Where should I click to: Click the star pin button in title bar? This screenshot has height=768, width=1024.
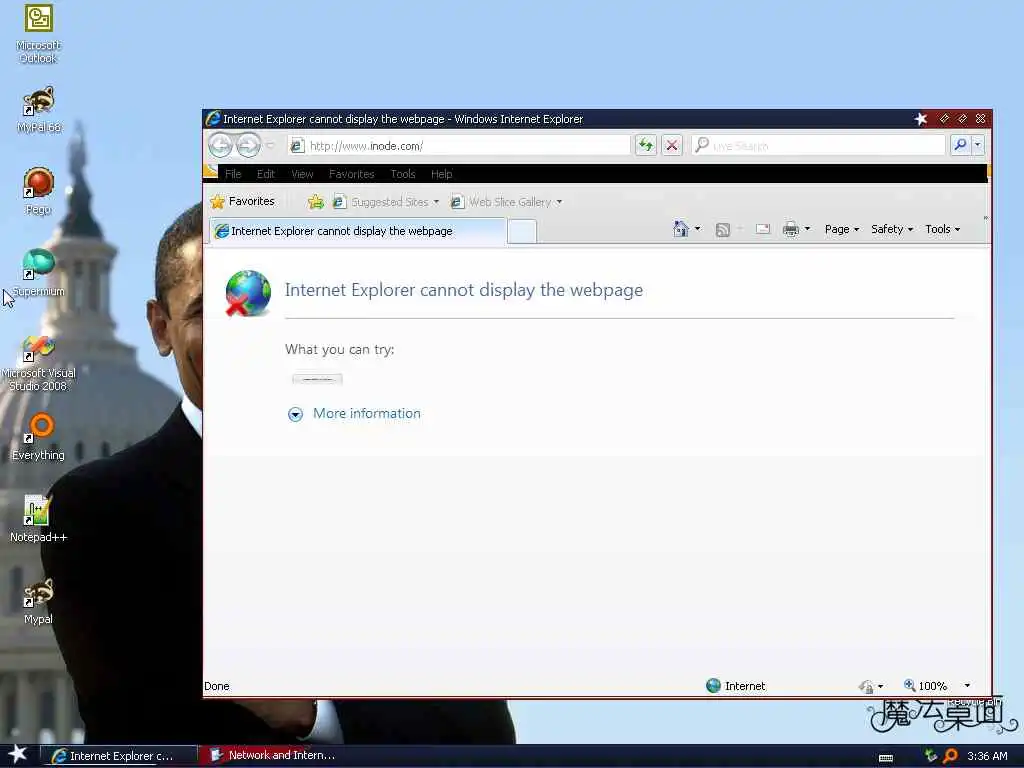pos(921,119)
